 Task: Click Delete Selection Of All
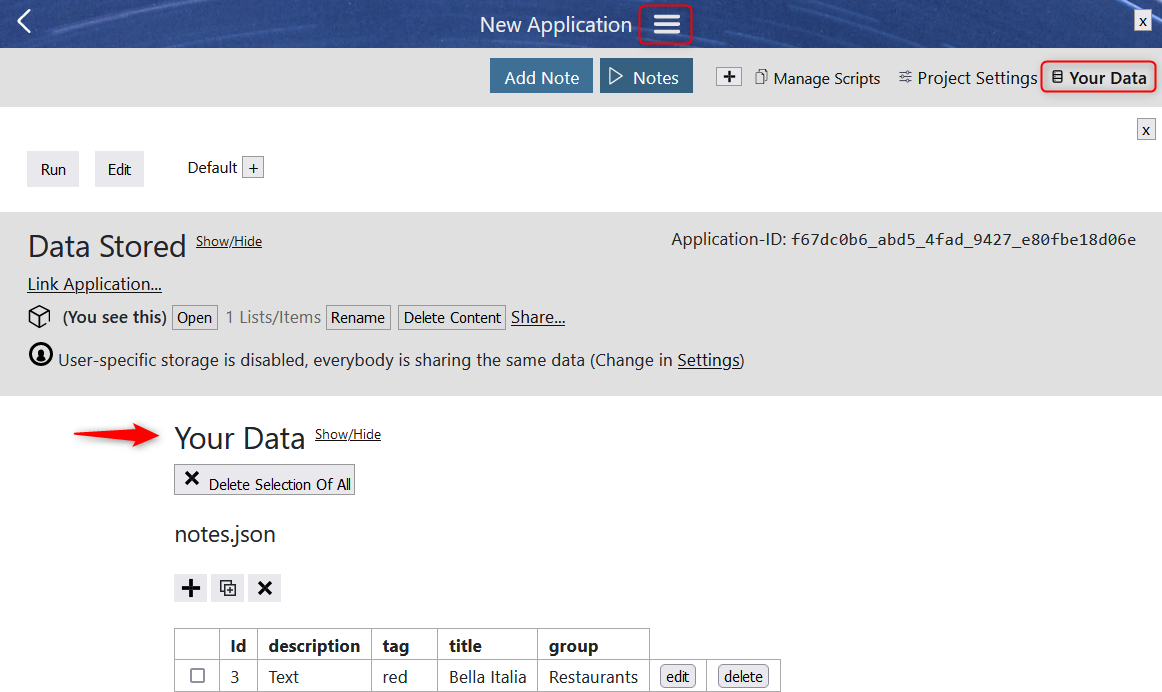(264, 480)
